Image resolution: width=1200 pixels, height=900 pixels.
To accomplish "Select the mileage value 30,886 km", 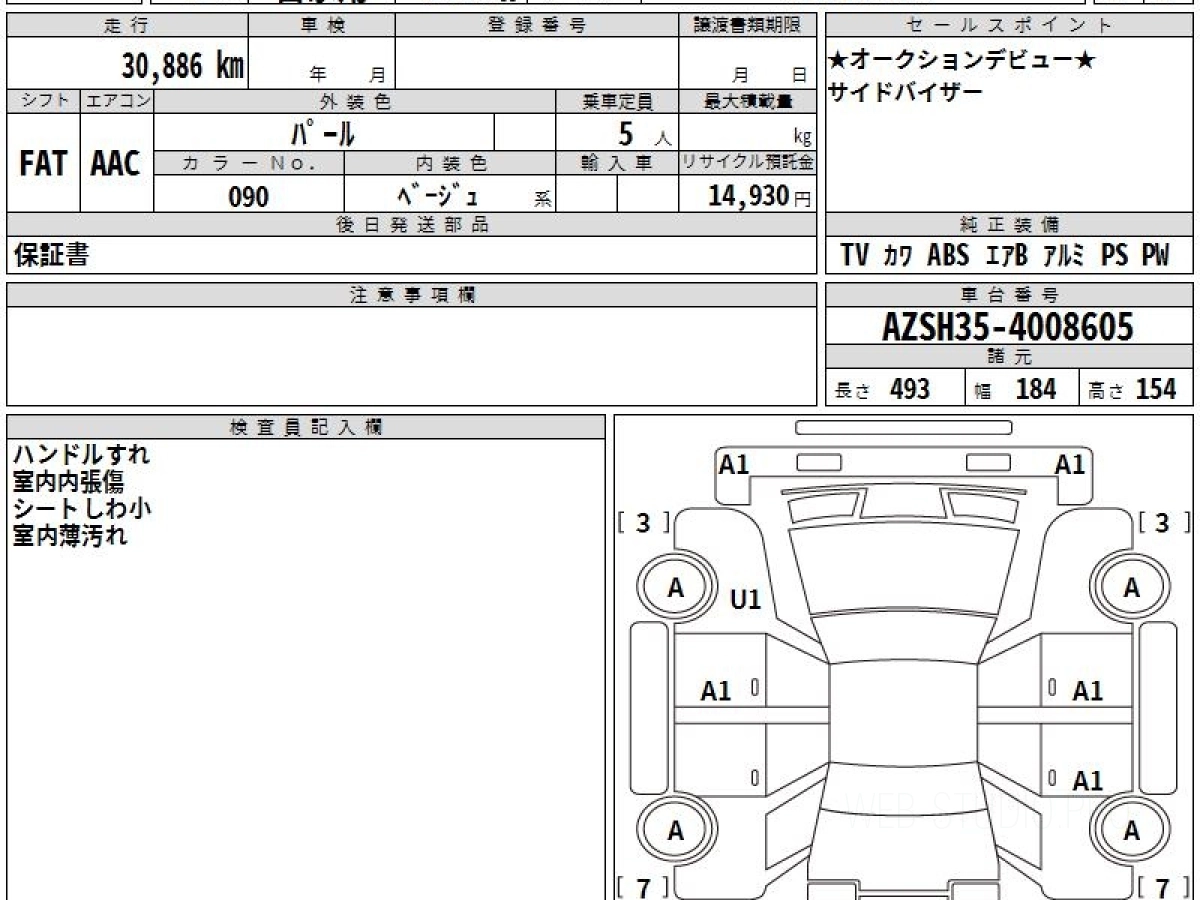I will point(182,66).
